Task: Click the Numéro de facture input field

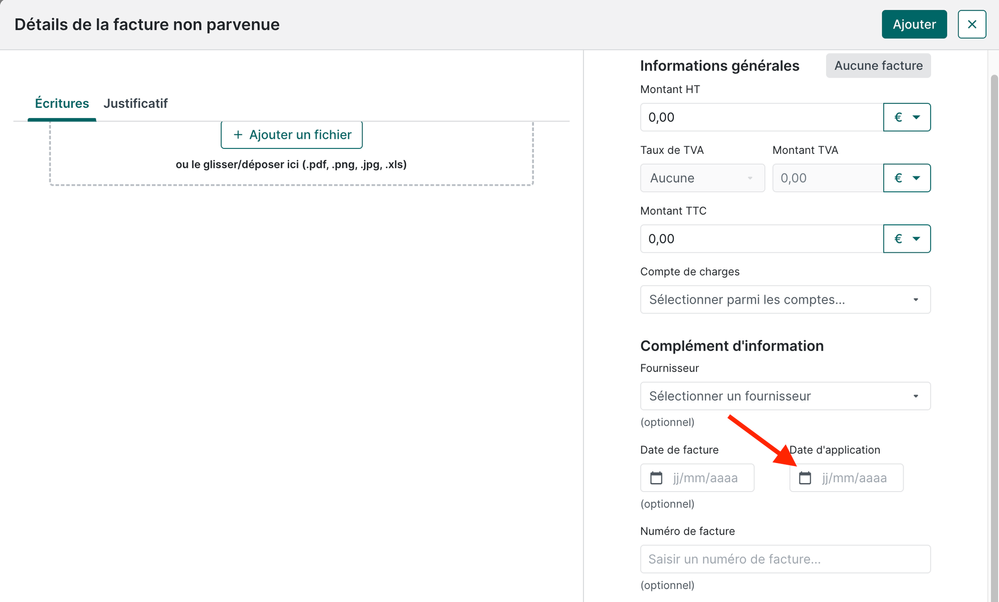Action: 785,559
